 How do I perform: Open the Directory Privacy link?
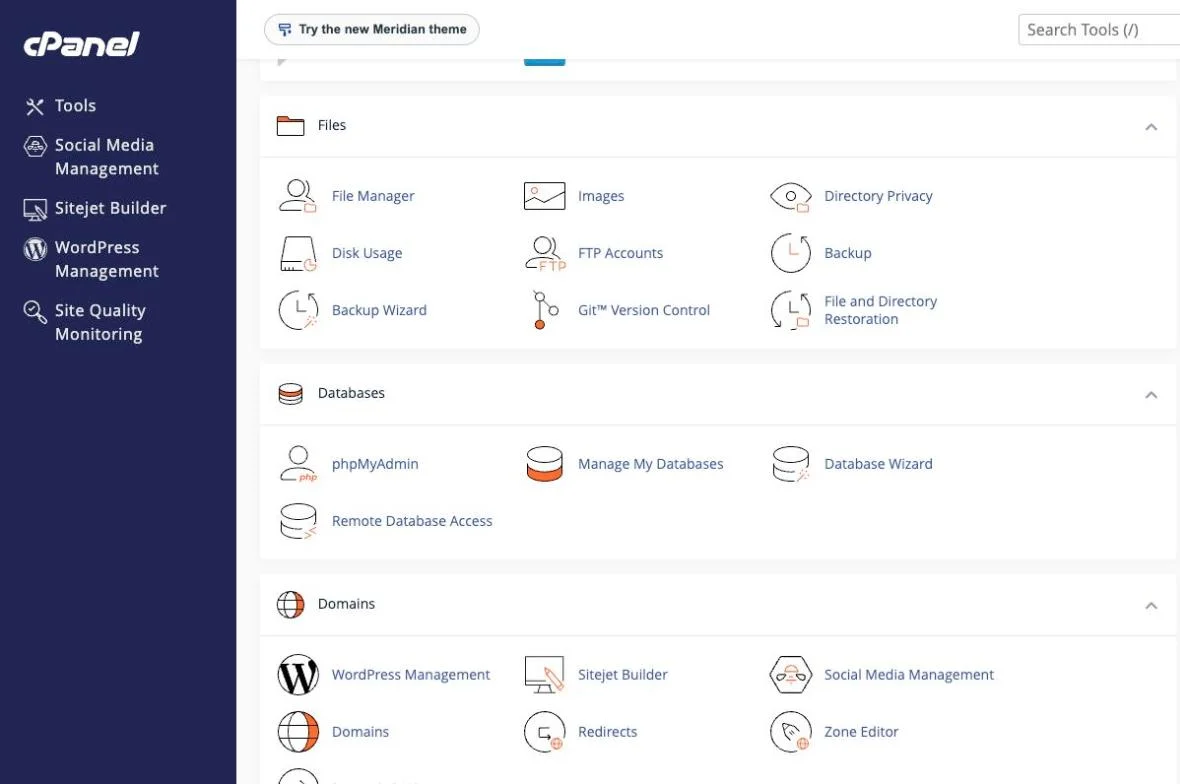point(878,196)
